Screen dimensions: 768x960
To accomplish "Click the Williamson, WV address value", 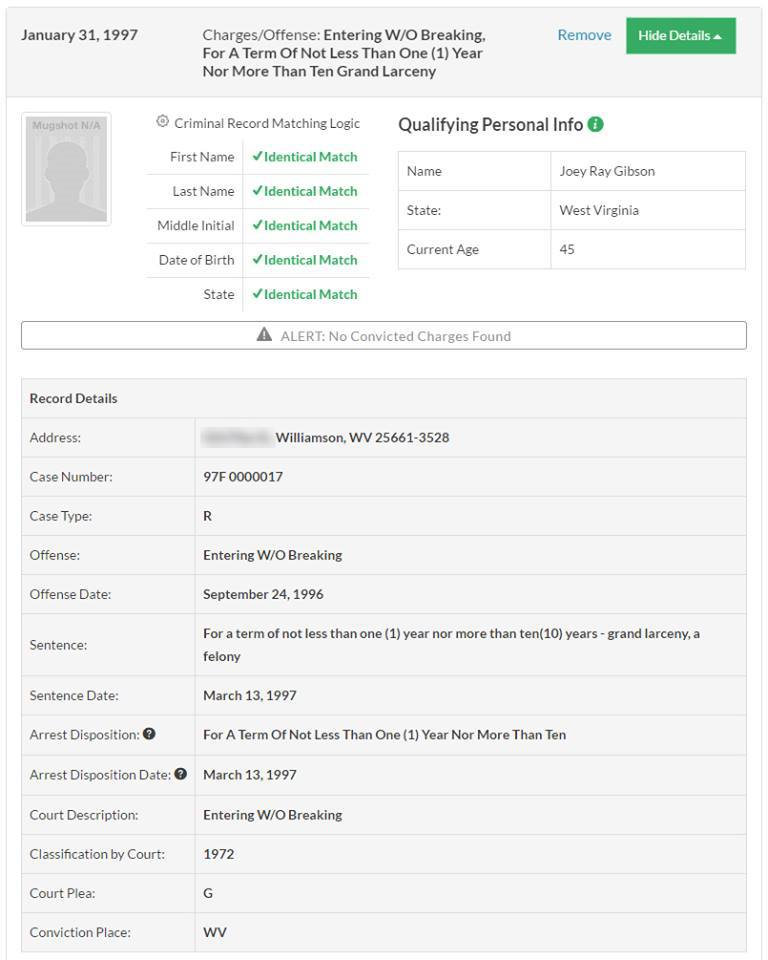I will click(x=362, y=438).
